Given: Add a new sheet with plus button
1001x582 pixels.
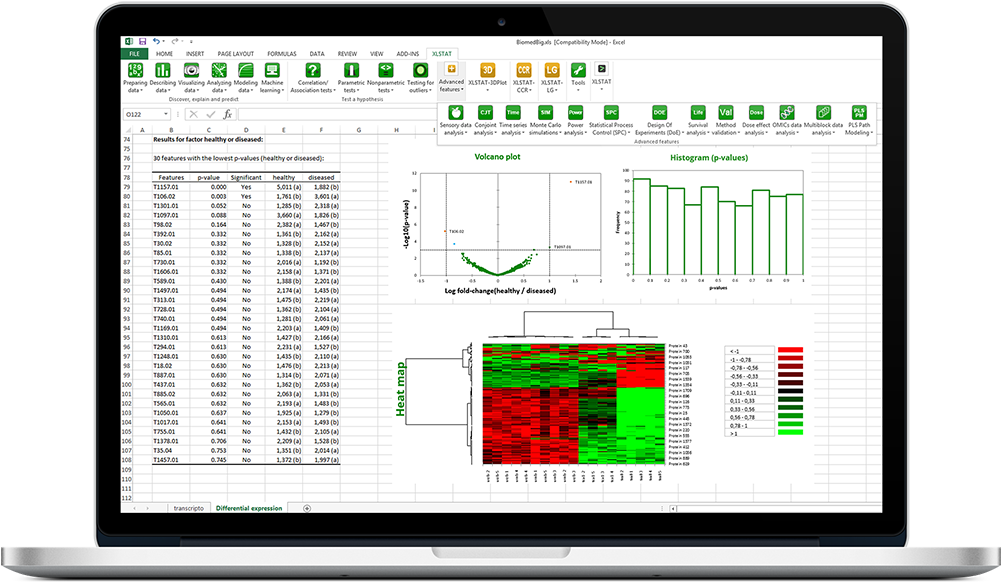Looking at the screenshot, I should coord(306,508).
